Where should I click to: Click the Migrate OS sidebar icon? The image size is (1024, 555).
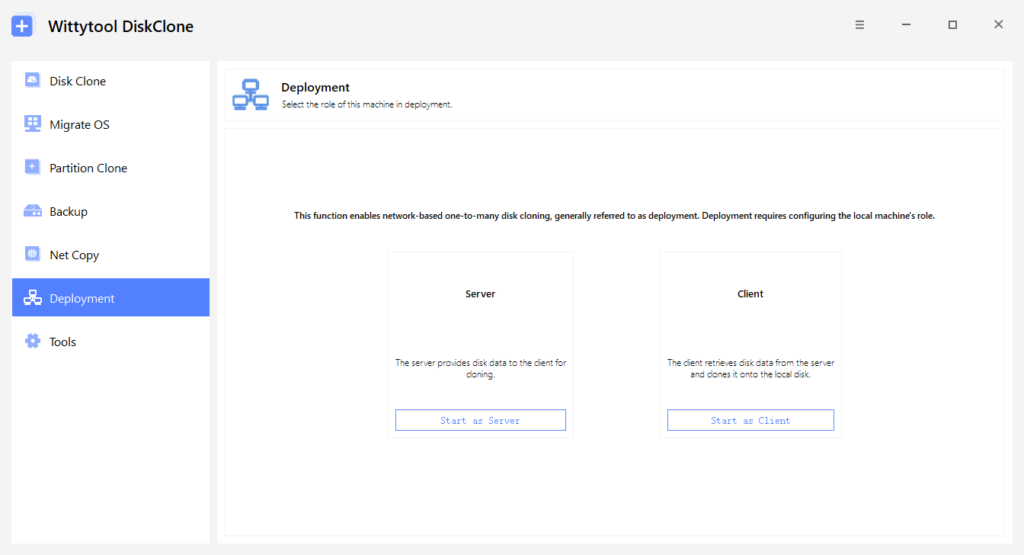[32, 123]
